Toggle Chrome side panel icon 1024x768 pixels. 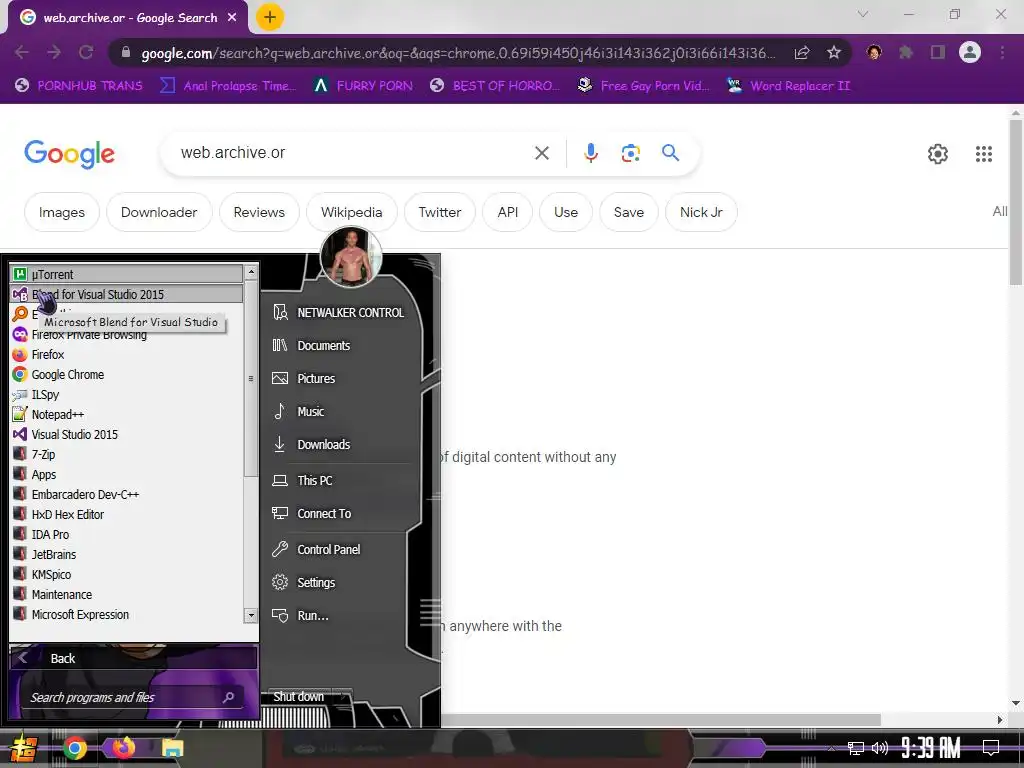point(937,52)
